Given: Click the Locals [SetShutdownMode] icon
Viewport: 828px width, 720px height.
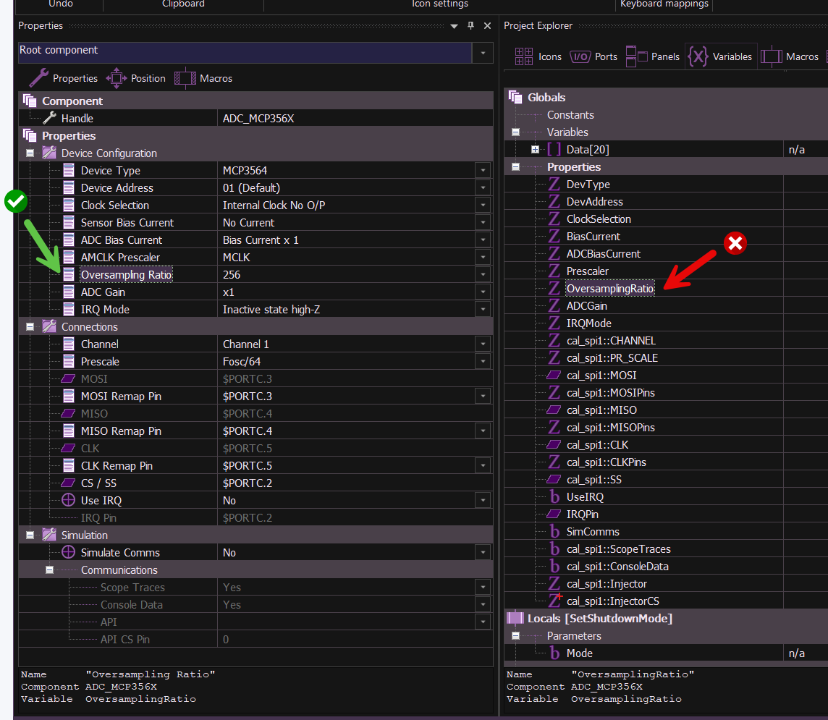Looking at the screenshot, I should point(515,618).
